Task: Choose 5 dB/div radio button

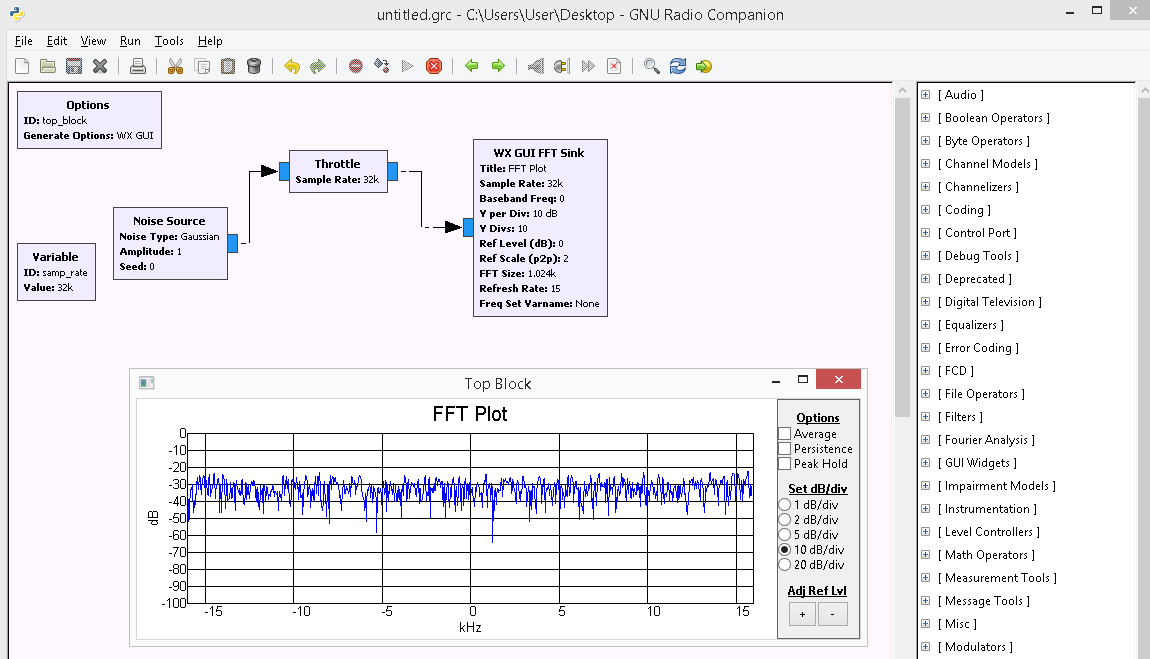Action: (x=785, y=534)
